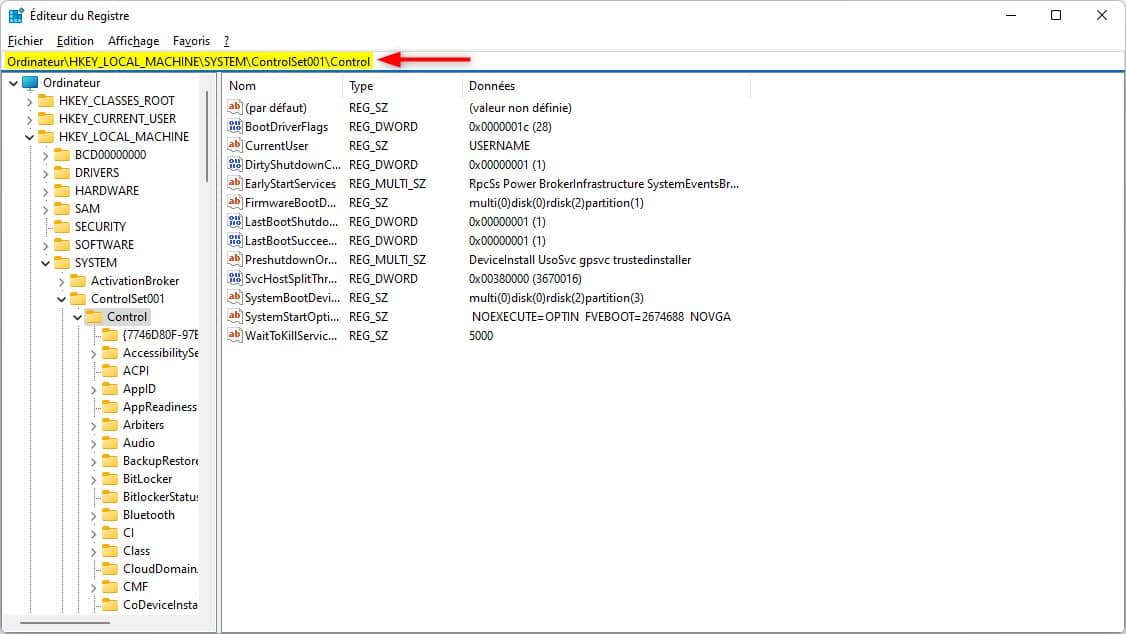1126x634 pixels.
Task: Select the Arbiters tree key
Action: (x=143, y=424)
